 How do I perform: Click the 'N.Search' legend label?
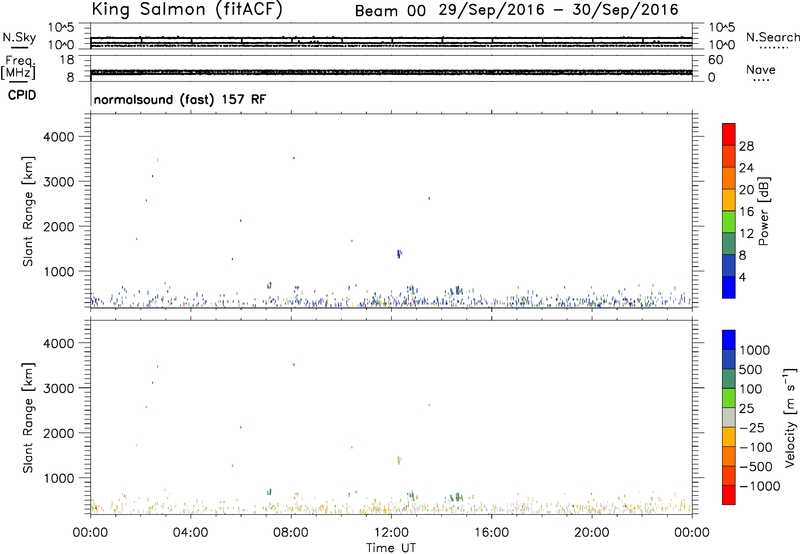(772, 37)
